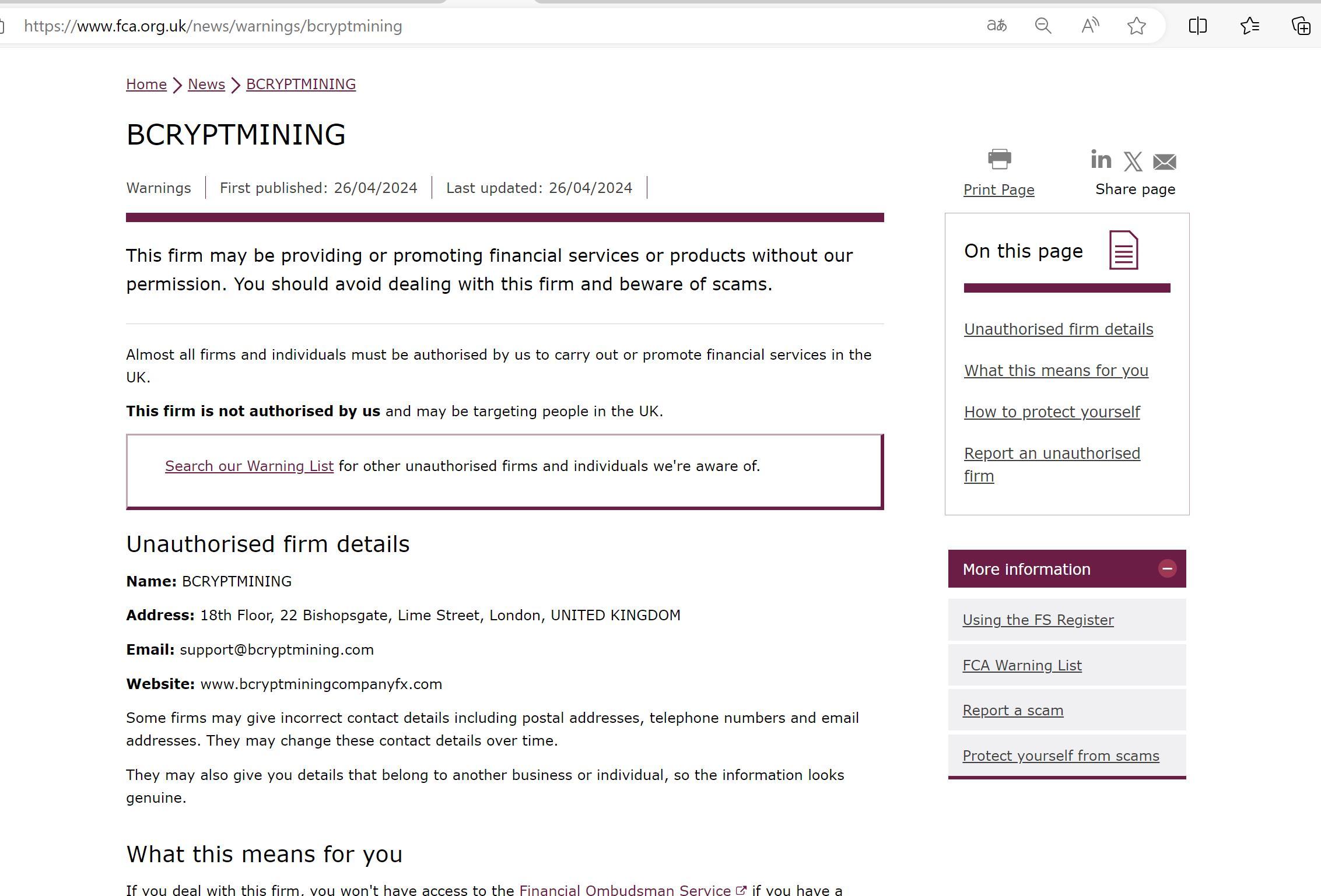1321x896 pixels.
Task: Click the printer icon above Print Page
Action: (999, 159)
